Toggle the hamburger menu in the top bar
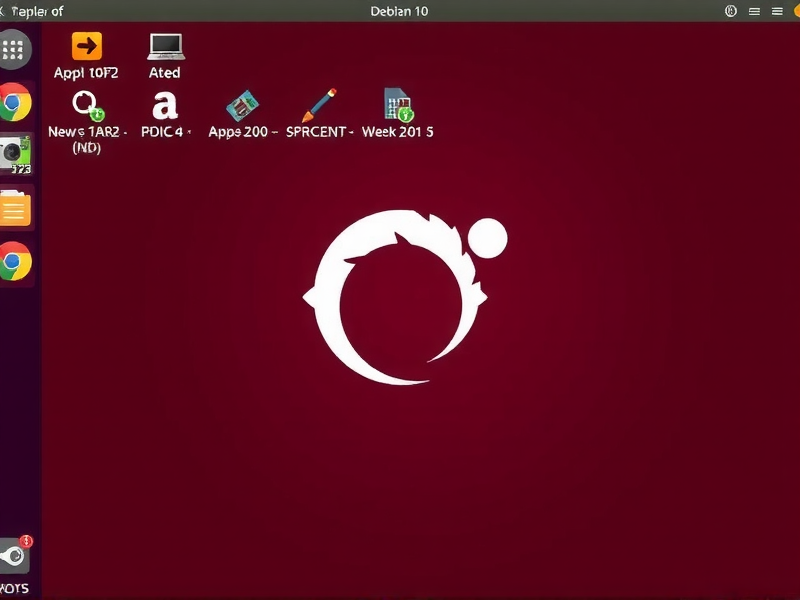 pyautogui.click(x=777, y=11)
